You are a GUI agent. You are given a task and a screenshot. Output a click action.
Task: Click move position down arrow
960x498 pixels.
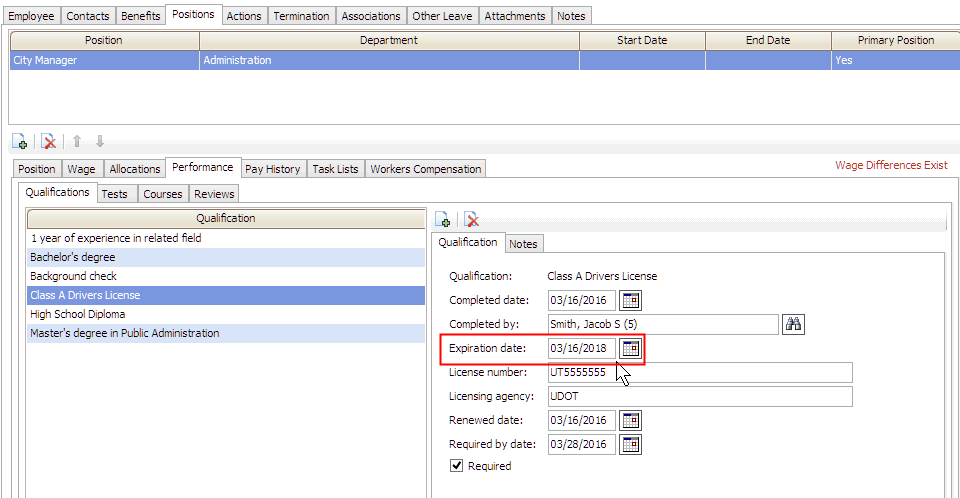point(100,142)
